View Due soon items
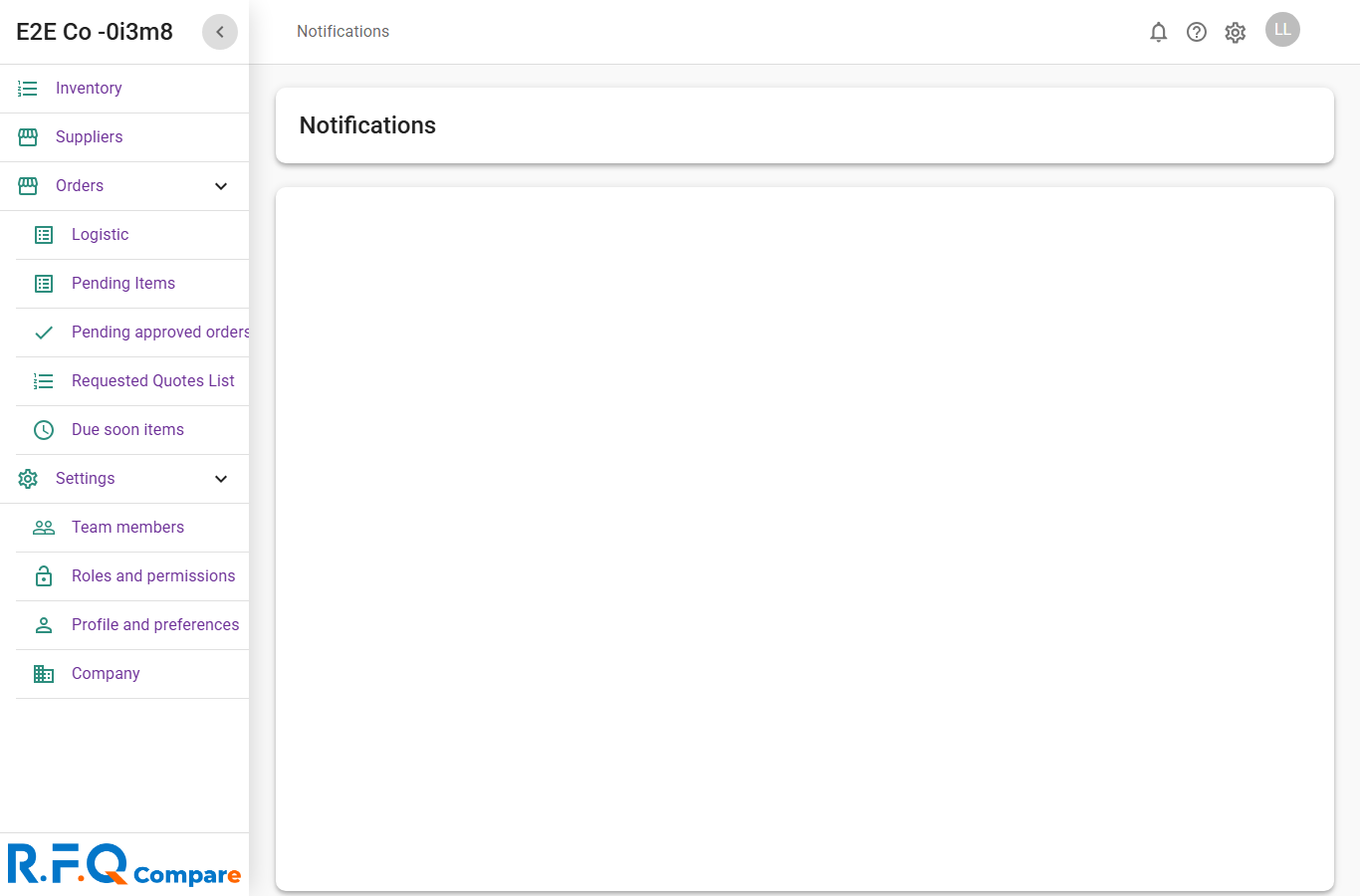The width and height of the screenshot is (1360, 896). [132, 430]
